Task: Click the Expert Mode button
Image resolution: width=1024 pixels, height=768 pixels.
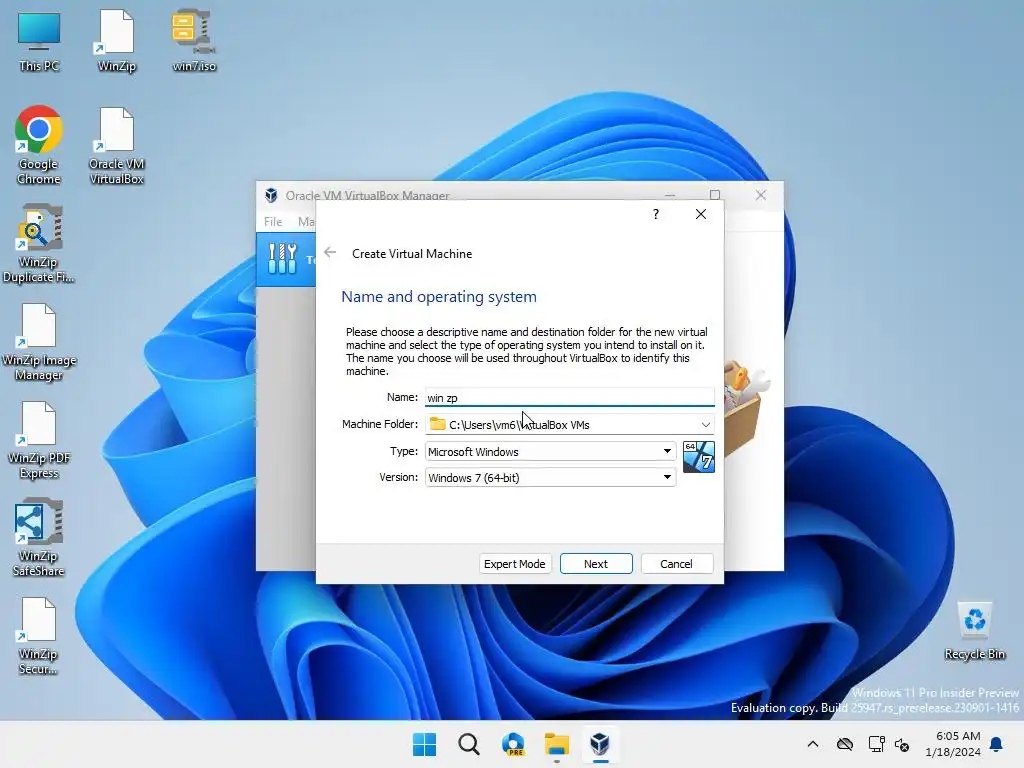Action: coord(515,564)
